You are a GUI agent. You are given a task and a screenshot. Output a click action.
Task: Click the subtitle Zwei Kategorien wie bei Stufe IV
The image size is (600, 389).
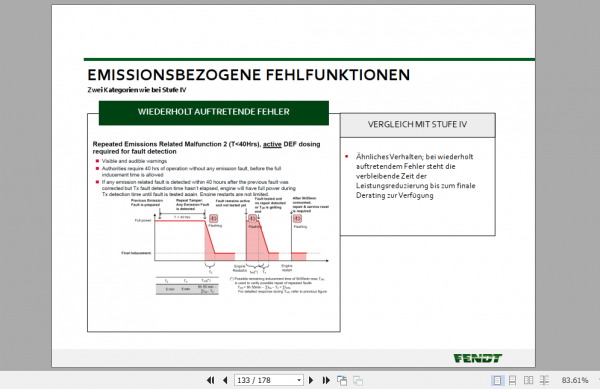pos(137,90)
